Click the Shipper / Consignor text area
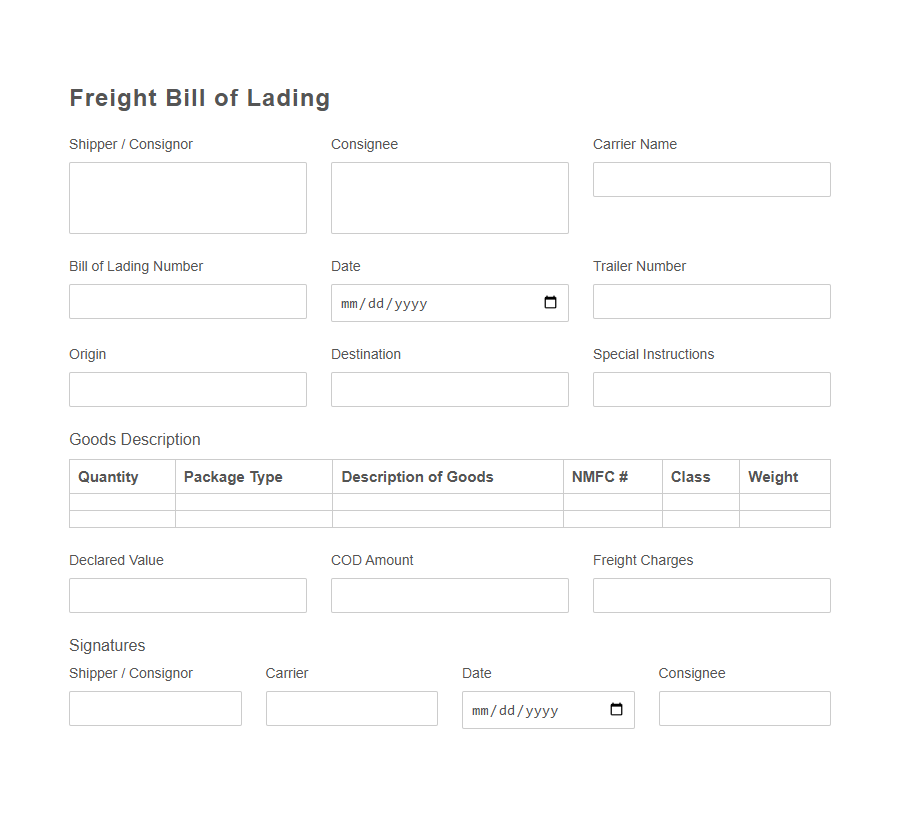 tap(187, 197)
